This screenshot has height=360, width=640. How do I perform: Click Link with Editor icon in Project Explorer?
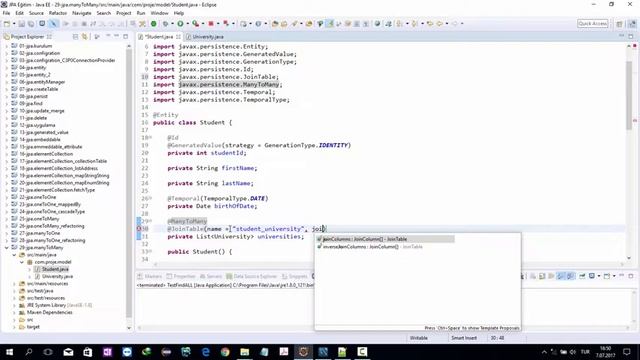click(x=84, y=37)
